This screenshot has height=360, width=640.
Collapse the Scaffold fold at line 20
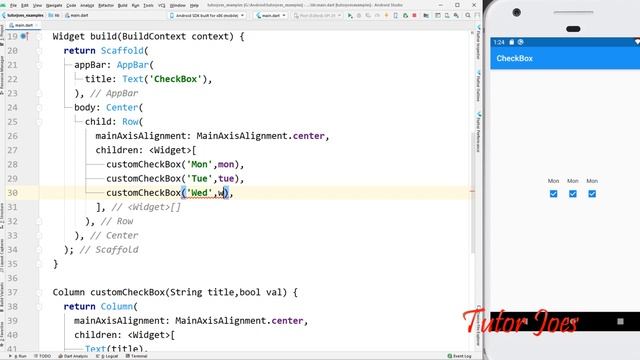coord(39,51)
